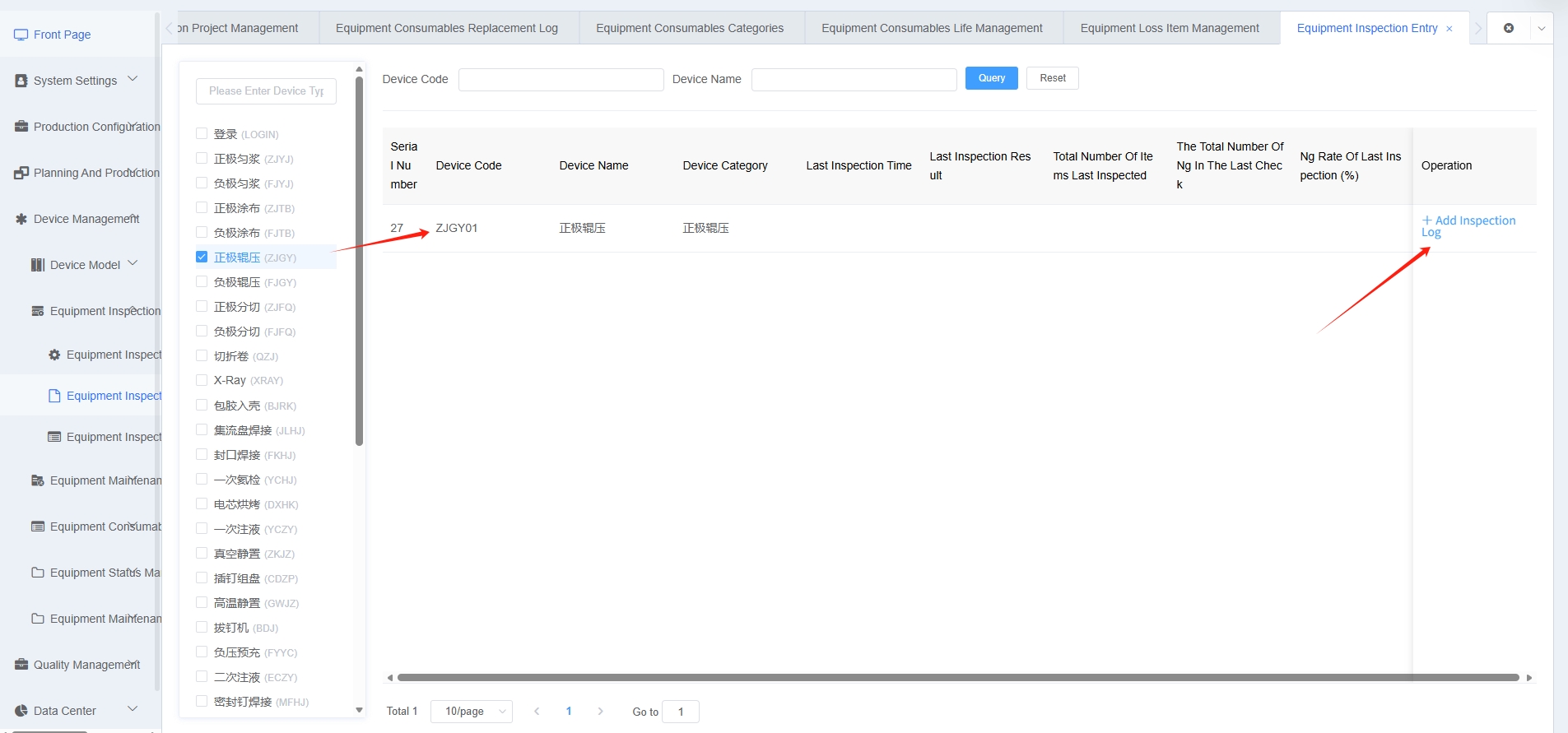The image size is (1568, 733).
Task: Click the Planning And Production icon
Action: tap(21, 173)
